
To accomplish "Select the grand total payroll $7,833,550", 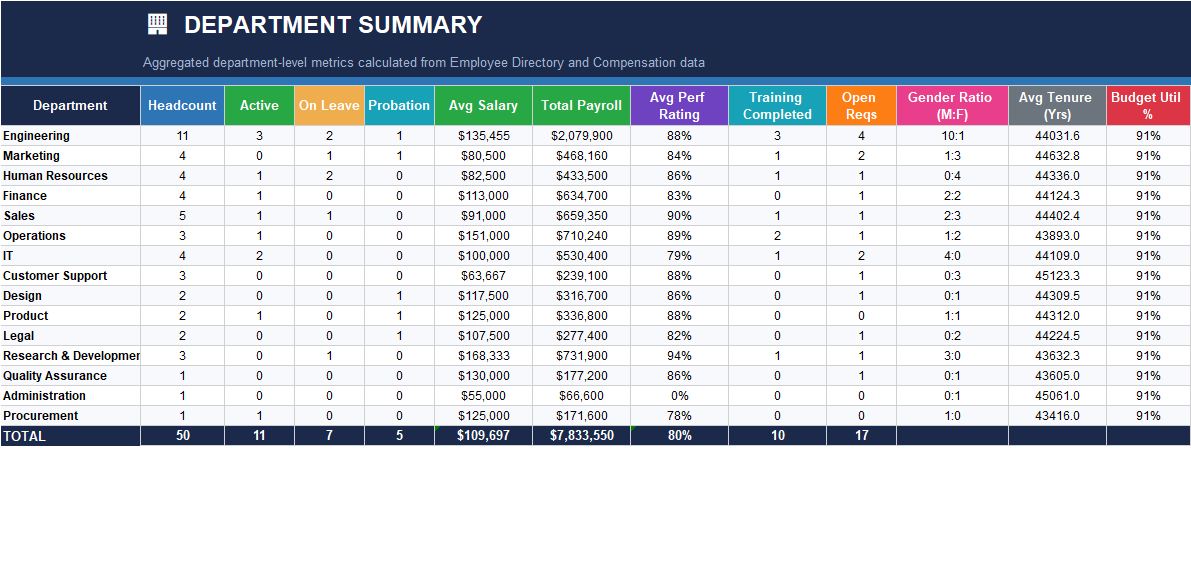I will [581, 436].
